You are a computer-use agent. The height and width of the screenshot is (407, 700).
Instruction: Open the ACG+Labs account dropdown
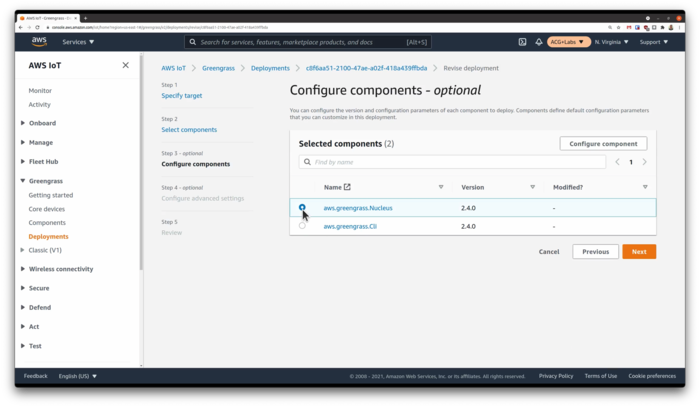[567, 42]
